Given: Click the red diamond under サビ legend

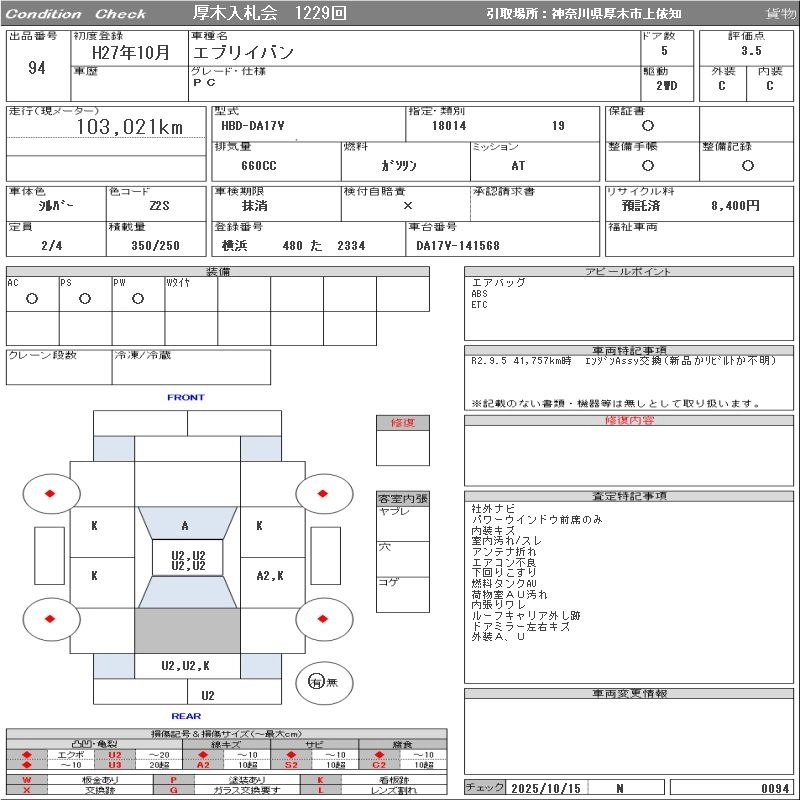Looking at the screenshot, I should point(291,755).
